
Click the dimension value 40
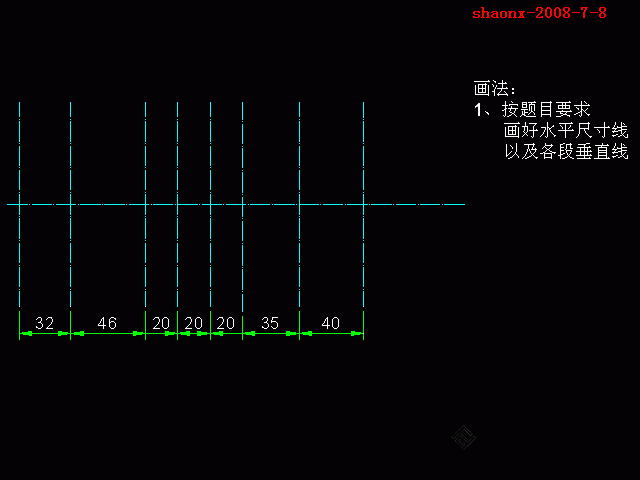pos(331,323)
